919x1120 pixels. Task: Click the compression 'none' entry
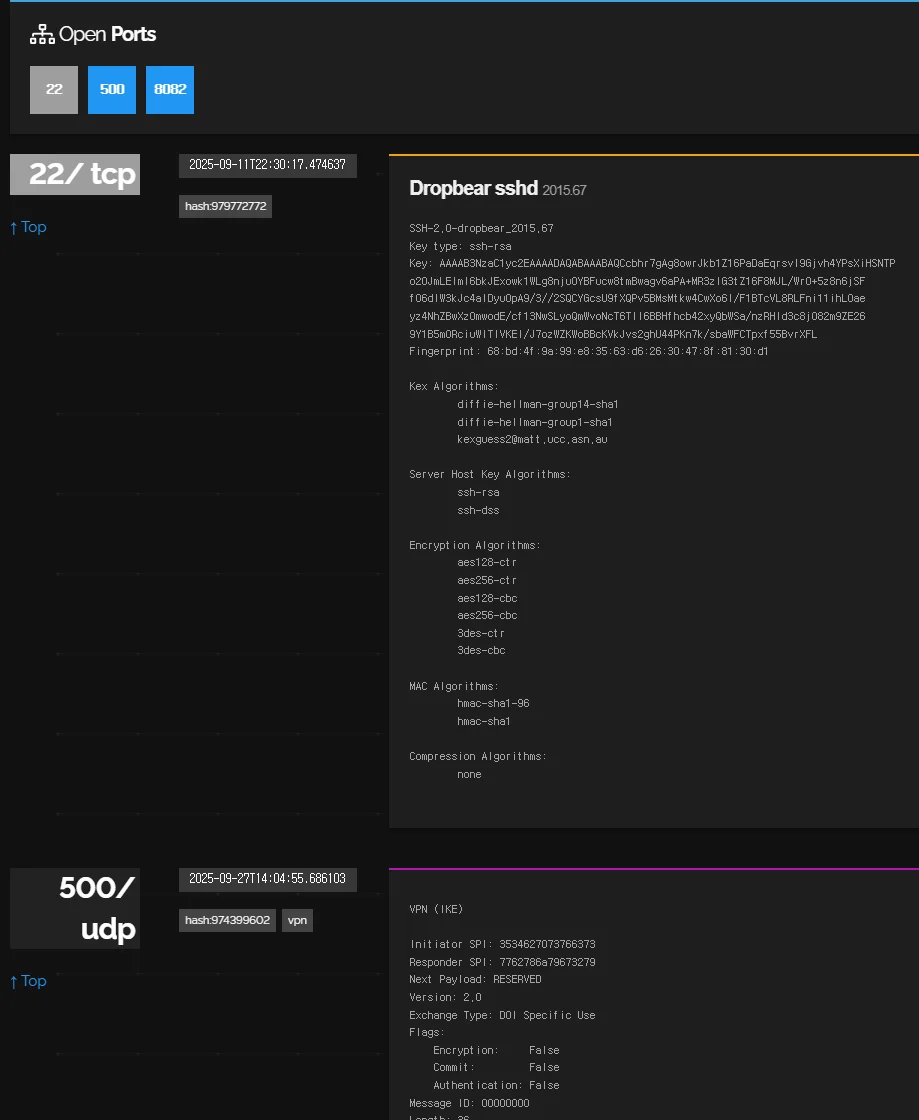coord(469,774)
